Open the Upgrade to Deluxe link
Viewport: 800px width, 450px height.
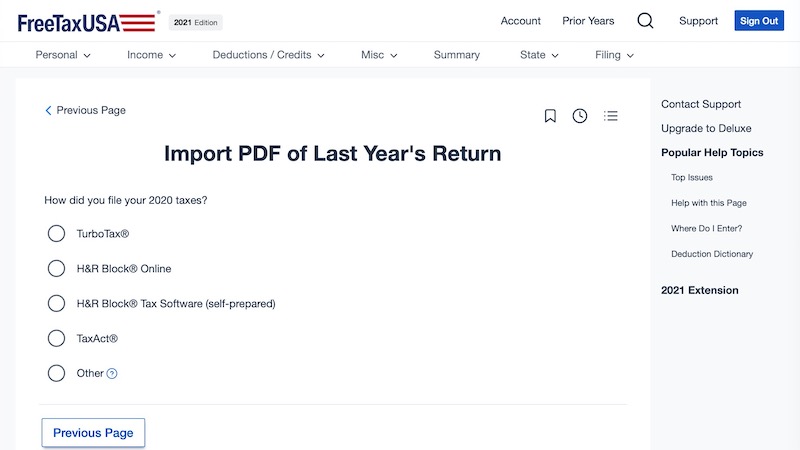click(706, 128)
